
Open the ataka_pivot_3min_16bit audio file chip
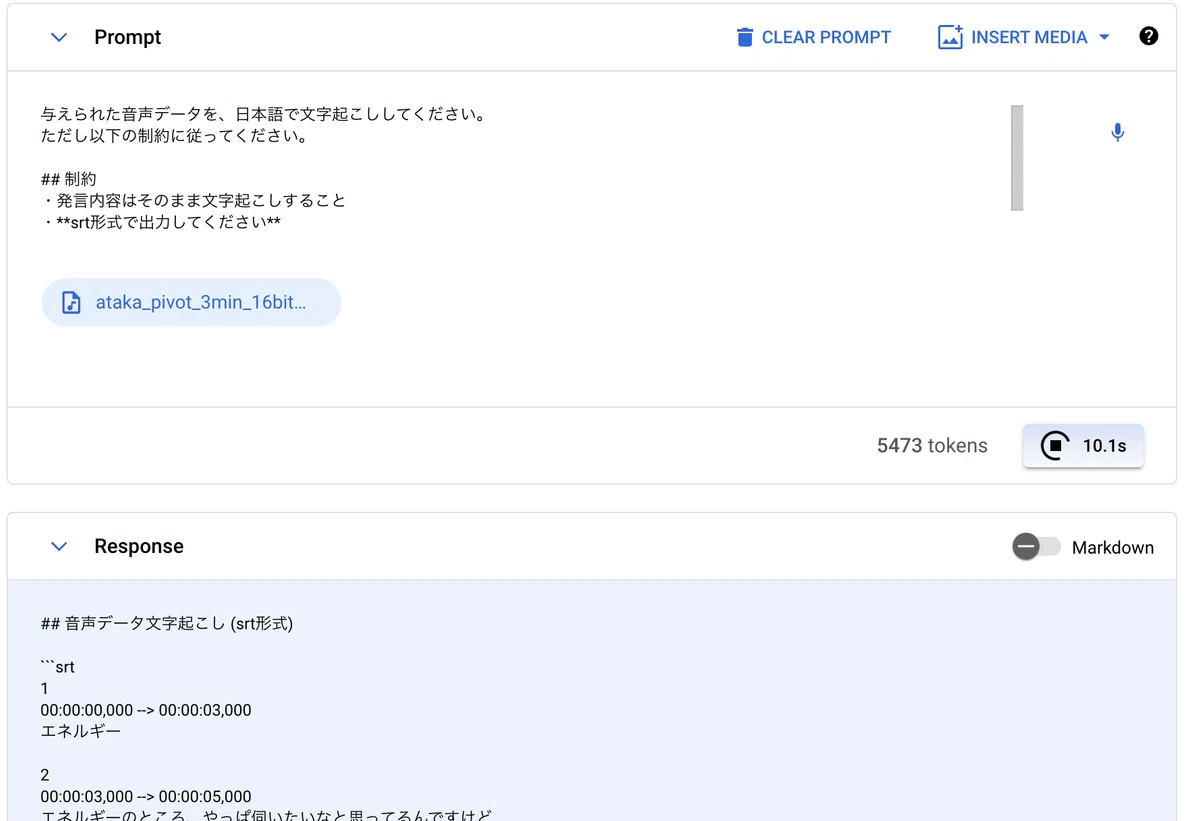click(191, 302)
